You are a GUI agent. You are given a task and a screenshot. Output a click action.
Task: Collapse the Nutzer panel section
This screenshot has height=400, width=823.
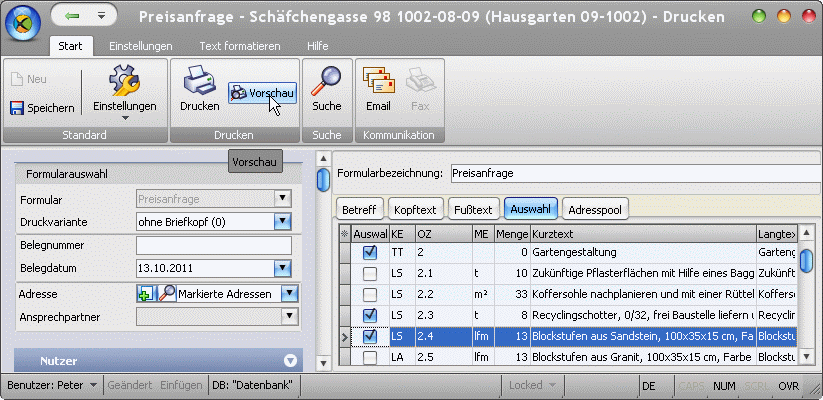click(291, 360)
